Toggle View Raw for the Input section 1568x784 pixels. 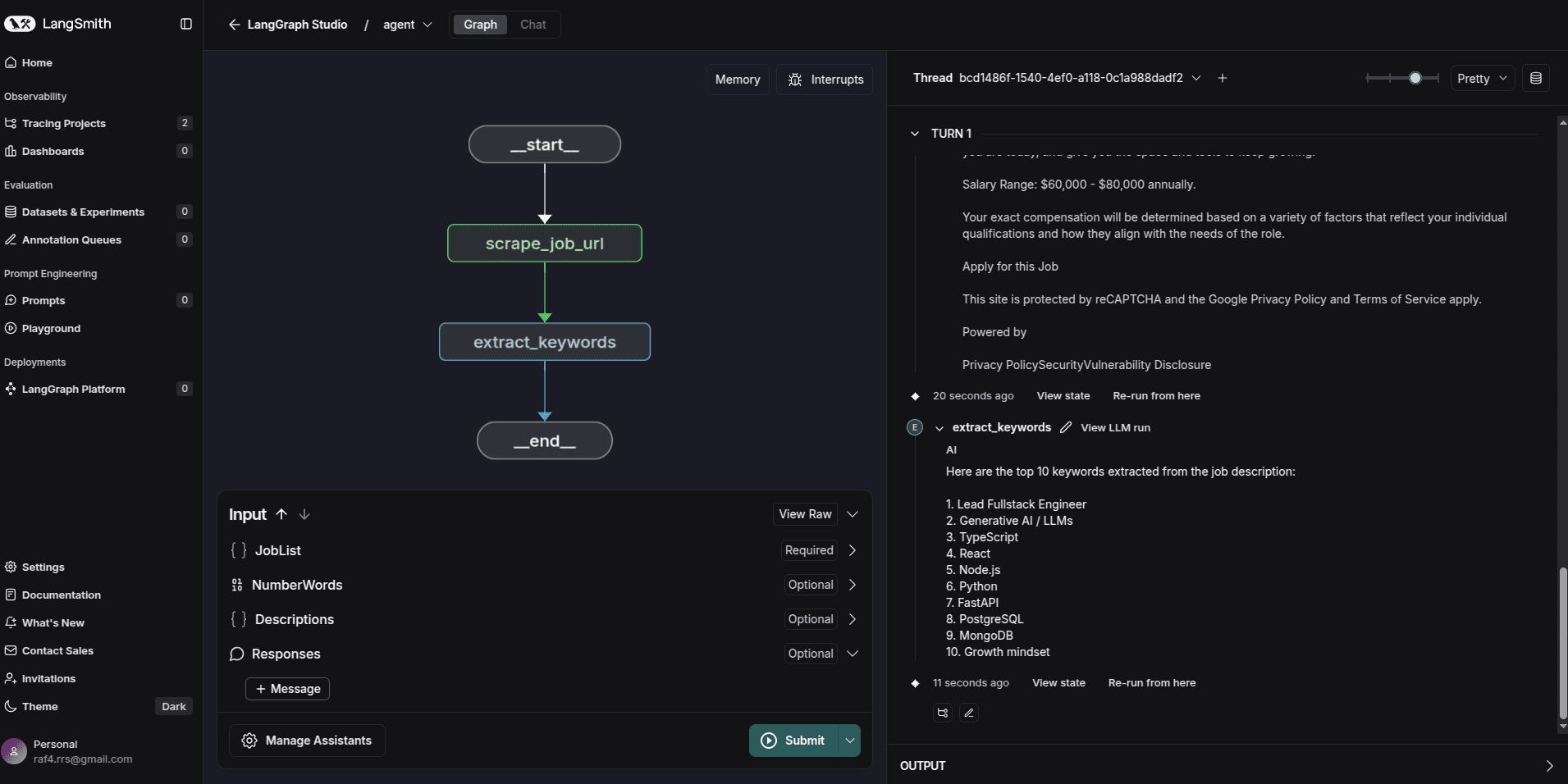[803, 514]
